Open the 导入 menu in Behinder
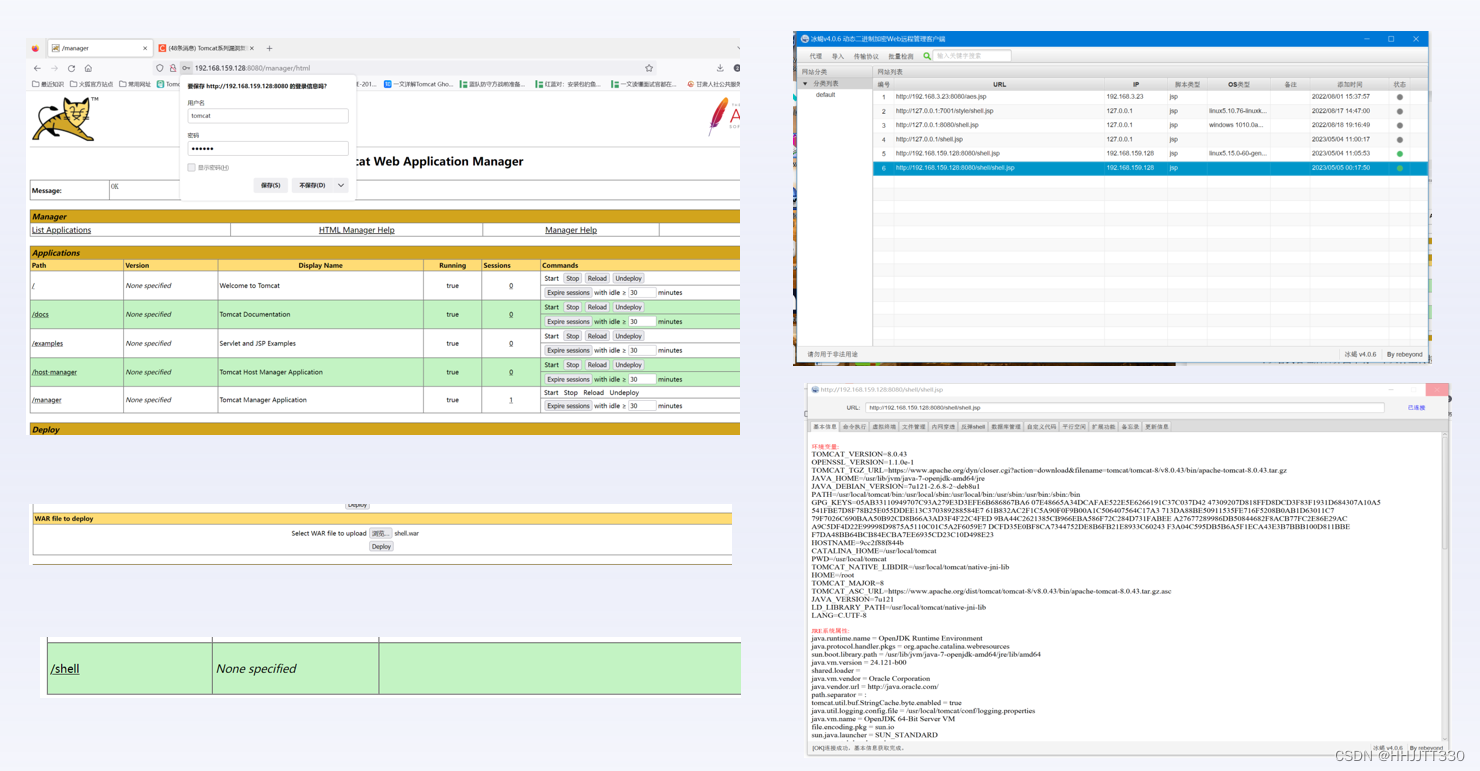Image resolution: width=1480 pixels, height=771 pixels. pos(837,57)
